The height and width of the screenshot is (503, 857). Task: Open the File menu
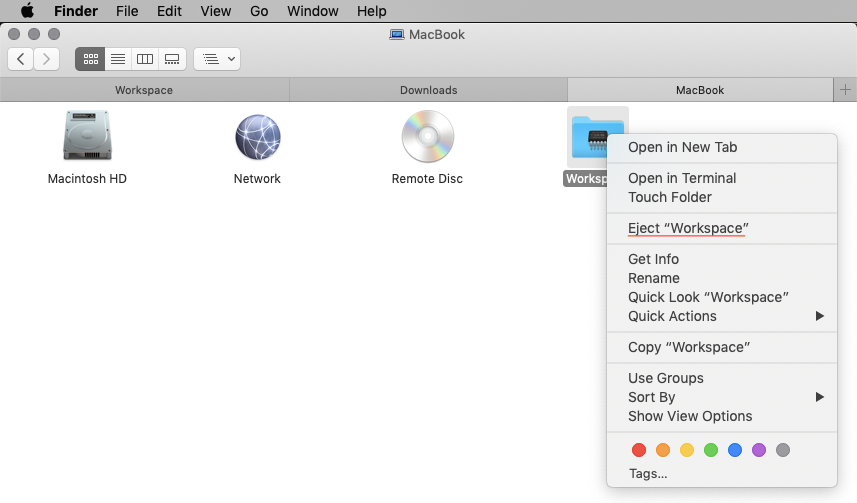(x=127, y=11)
